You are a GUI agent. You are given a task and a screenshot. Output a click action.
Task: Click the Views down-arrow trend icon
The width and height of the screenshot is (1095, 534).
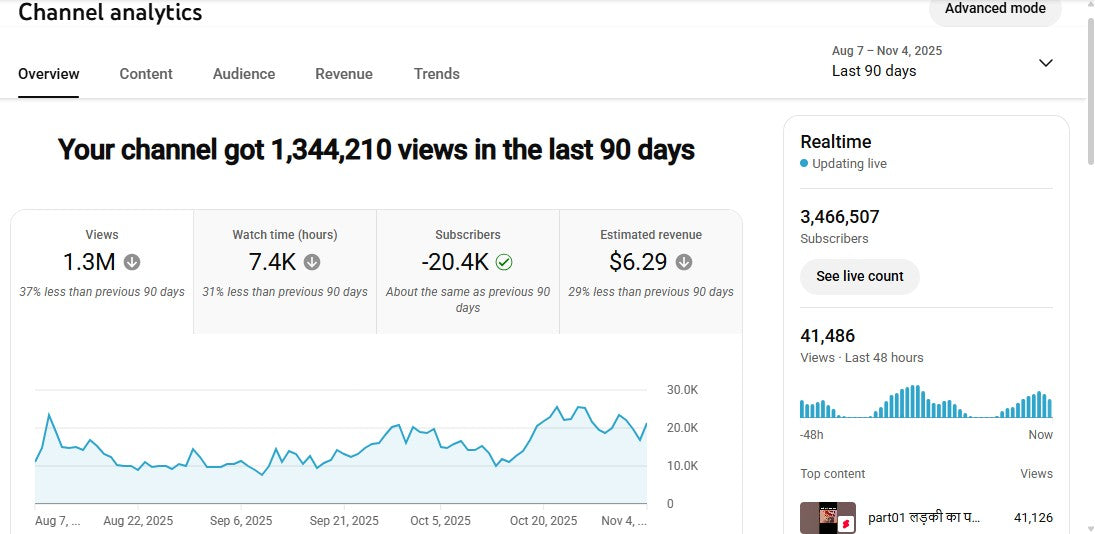click(x=132, y=262)
